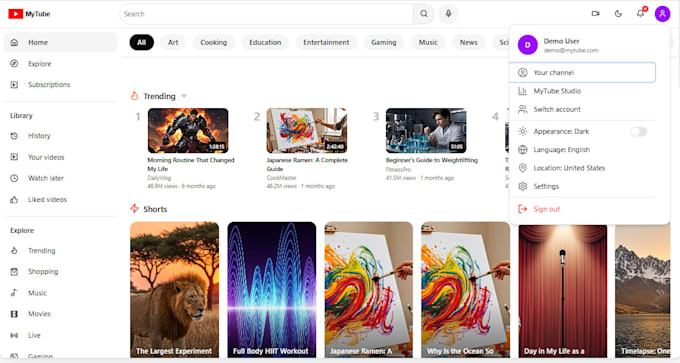Click the Live broadcast icon

tap(14, 335)
